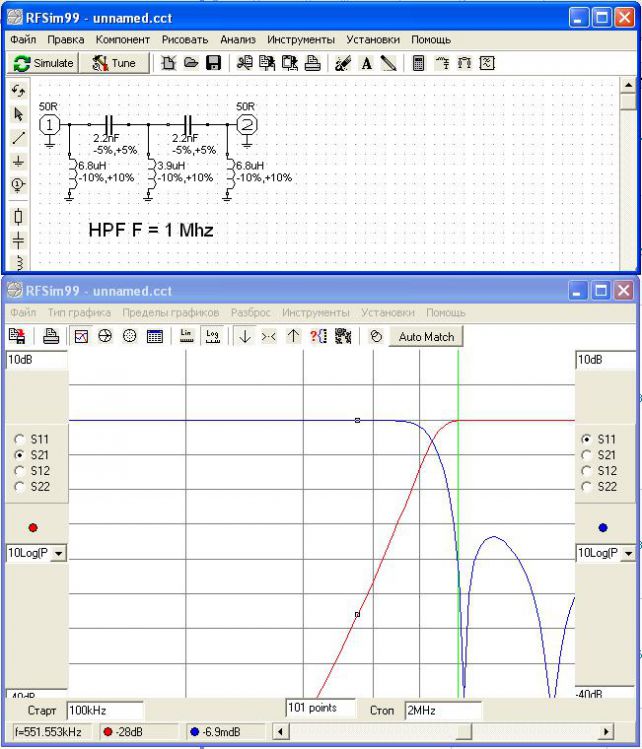Open the Tune tool
Image resolution: width=642 pixels, height=749 pixels.
pos(114,63)
